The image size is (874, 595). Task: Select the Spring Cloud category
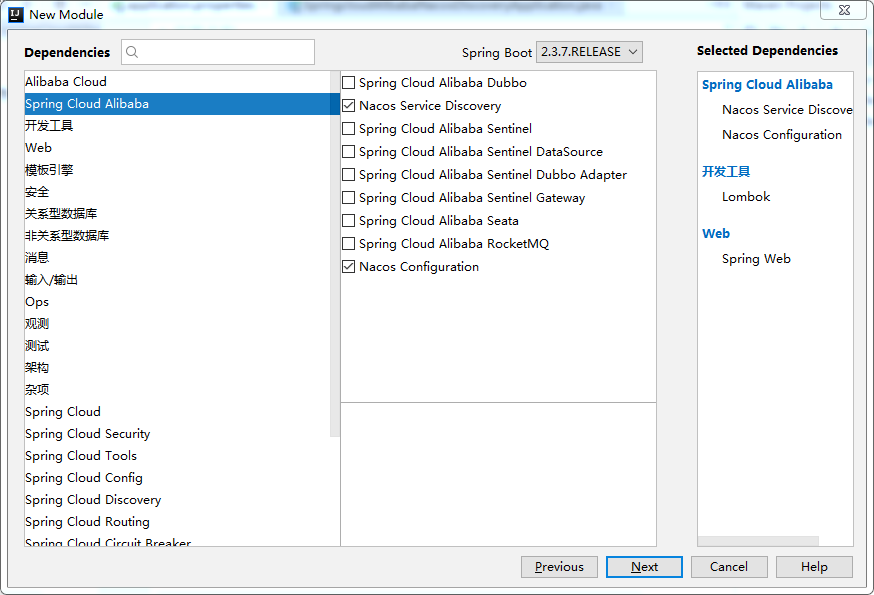[177, 412]
